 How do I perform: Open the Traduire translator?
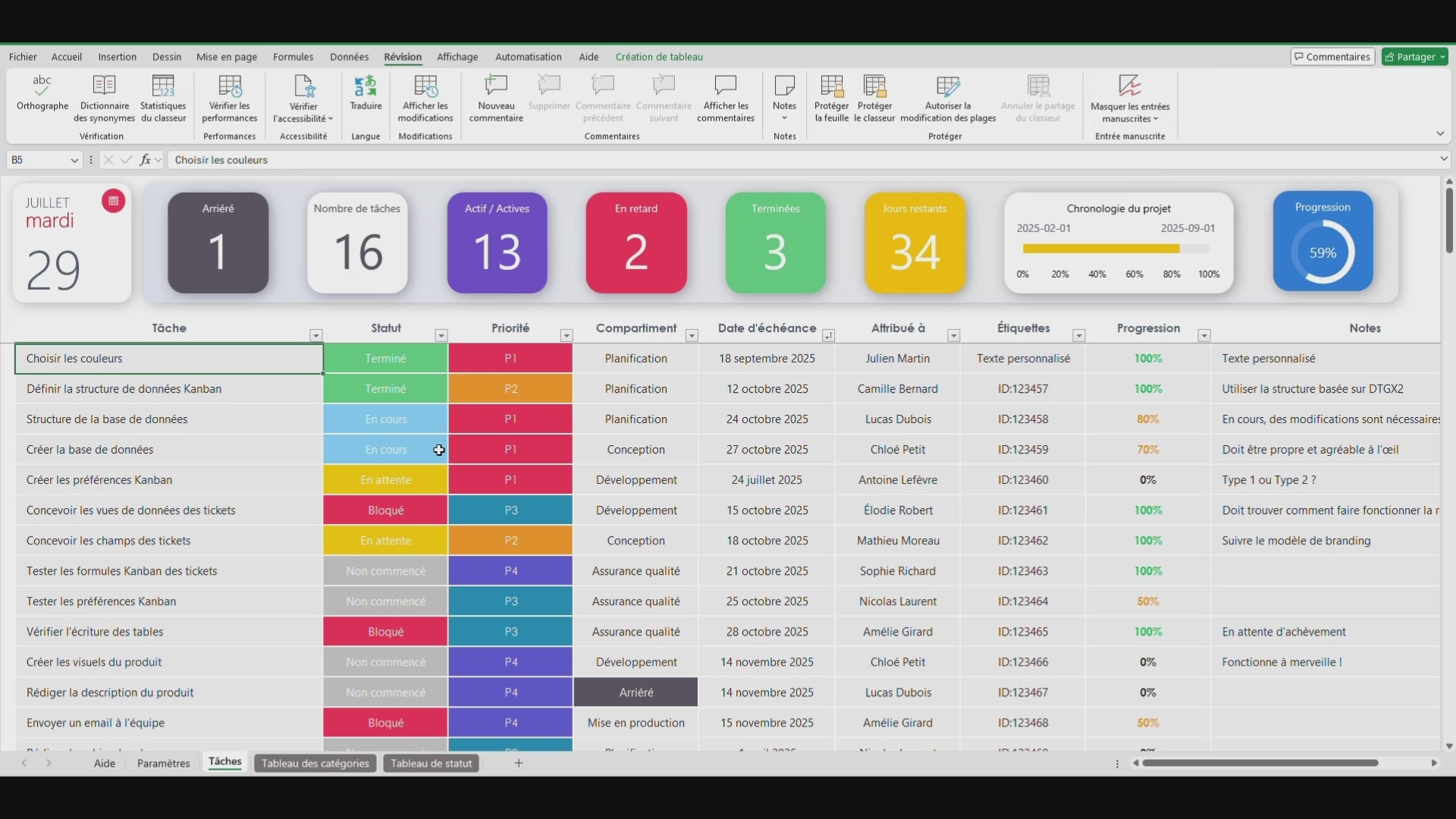click(x=366, y=93)
